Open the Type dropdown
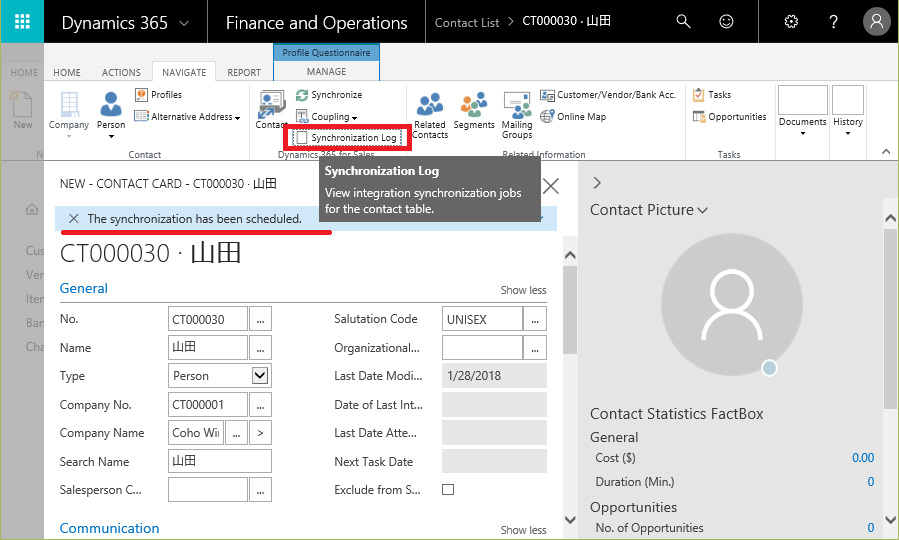Image resolution: width=899 pixels, height=540 pixels. 260,375
